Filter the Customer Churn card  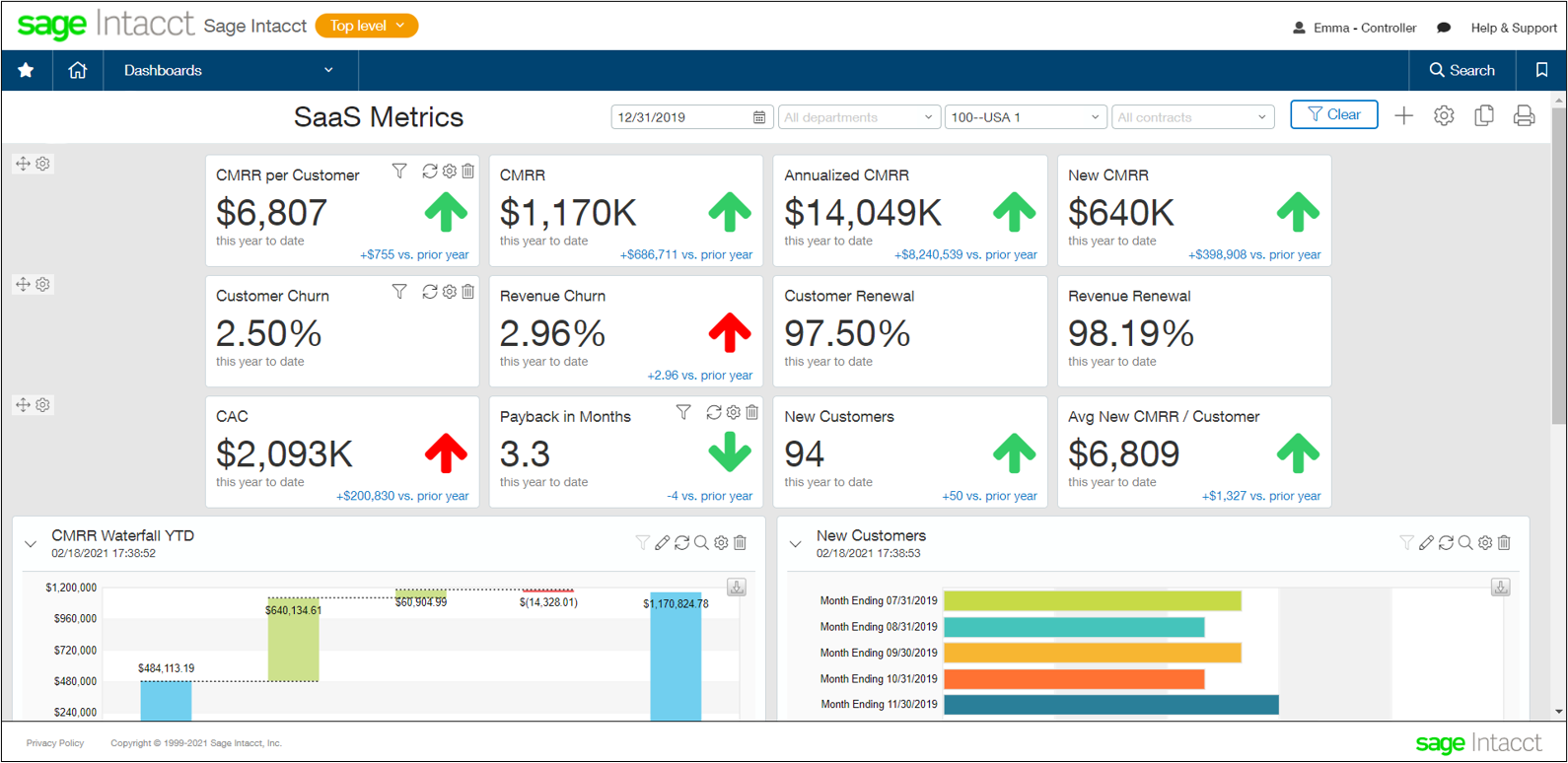[x=399, y=291]
